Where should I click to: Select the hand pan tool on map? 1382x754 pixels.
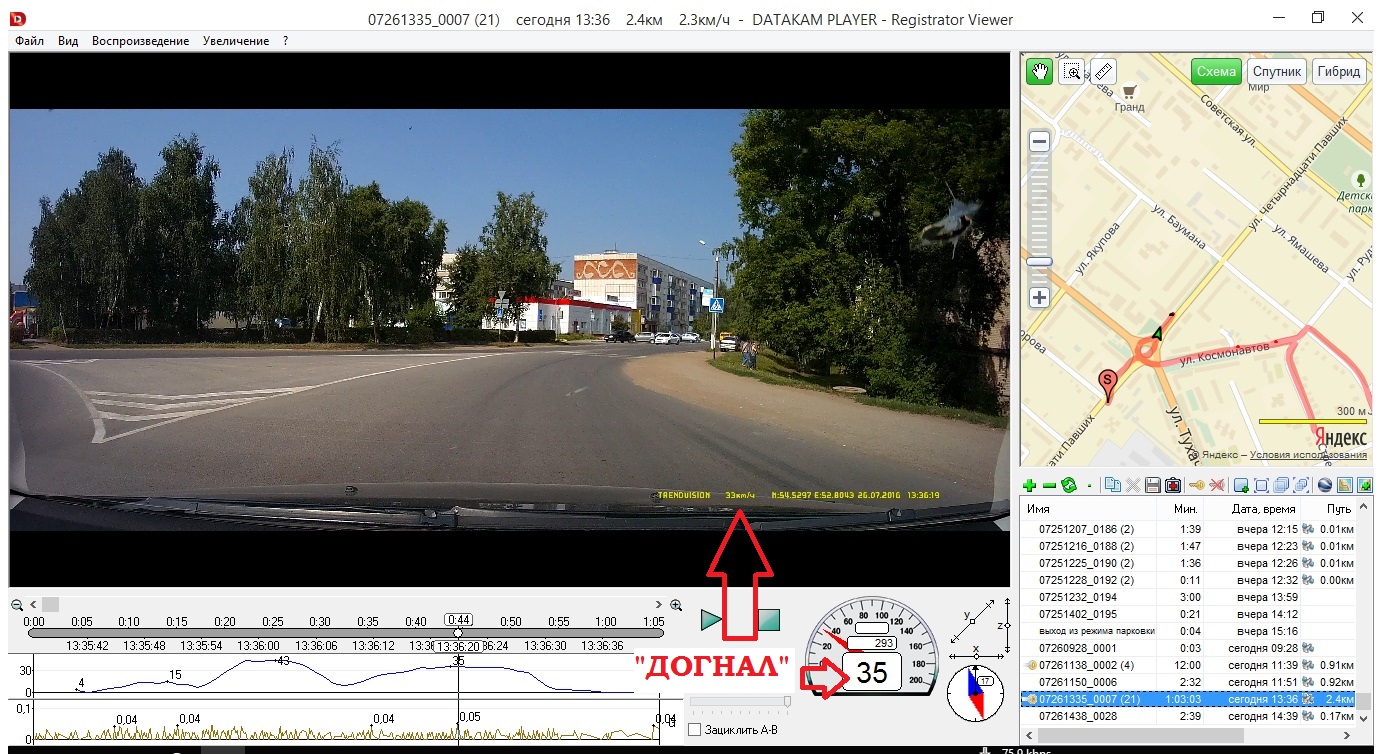tap(1039, 72)
